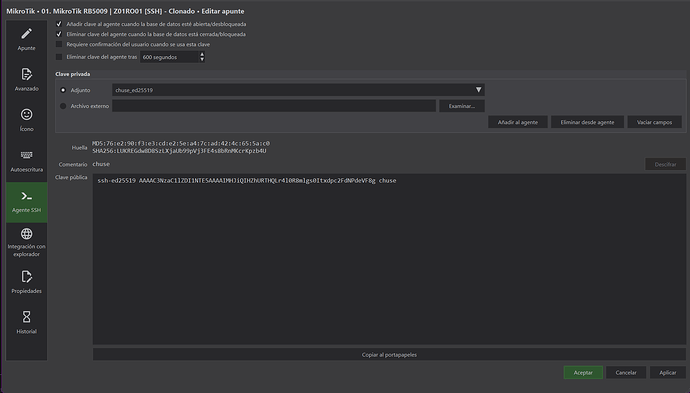Click Eliminar desde agente button
The image size is (690, 393).
click(x=587, y=122)
